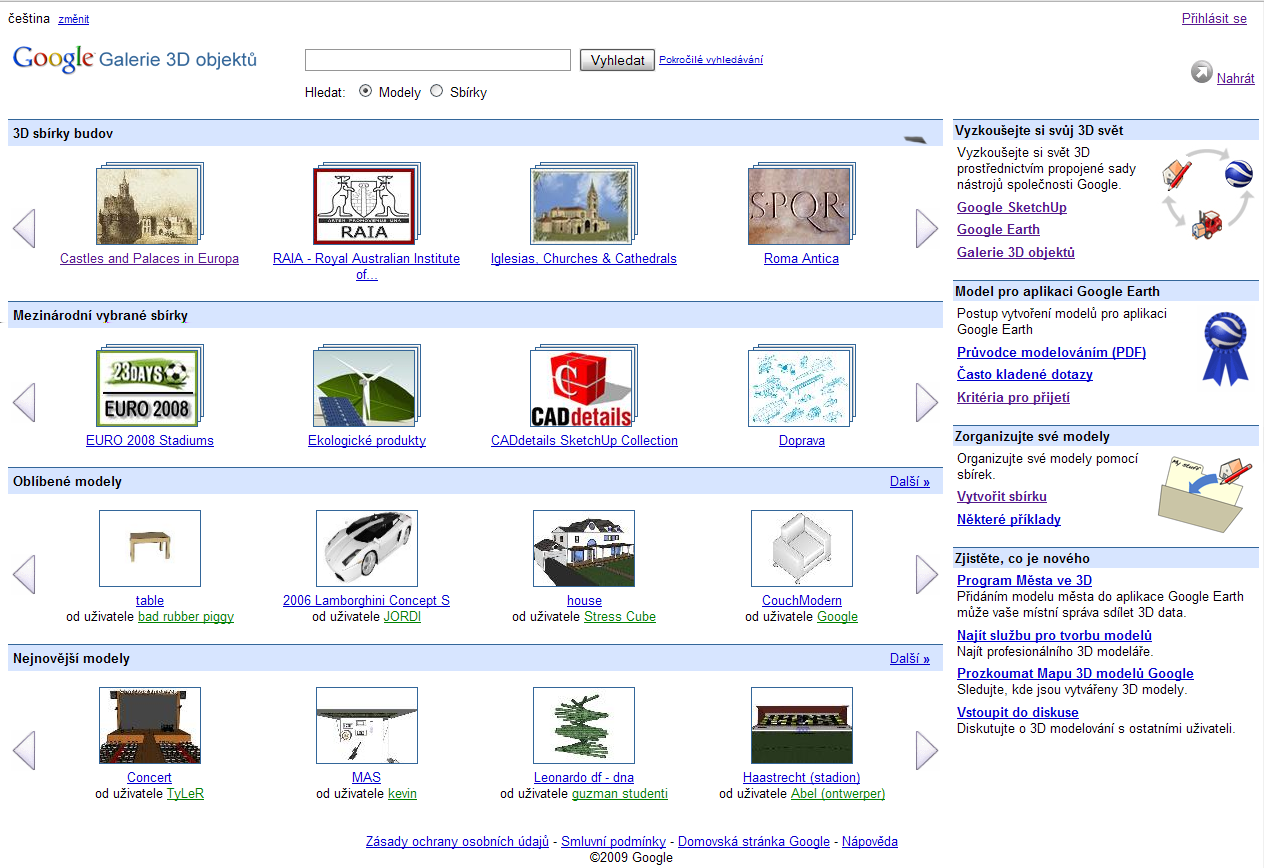Open the wind turbine Ekologické produkty thumbnail
Viewport: 1264px width, 868px height.
(x=366, y=386)
